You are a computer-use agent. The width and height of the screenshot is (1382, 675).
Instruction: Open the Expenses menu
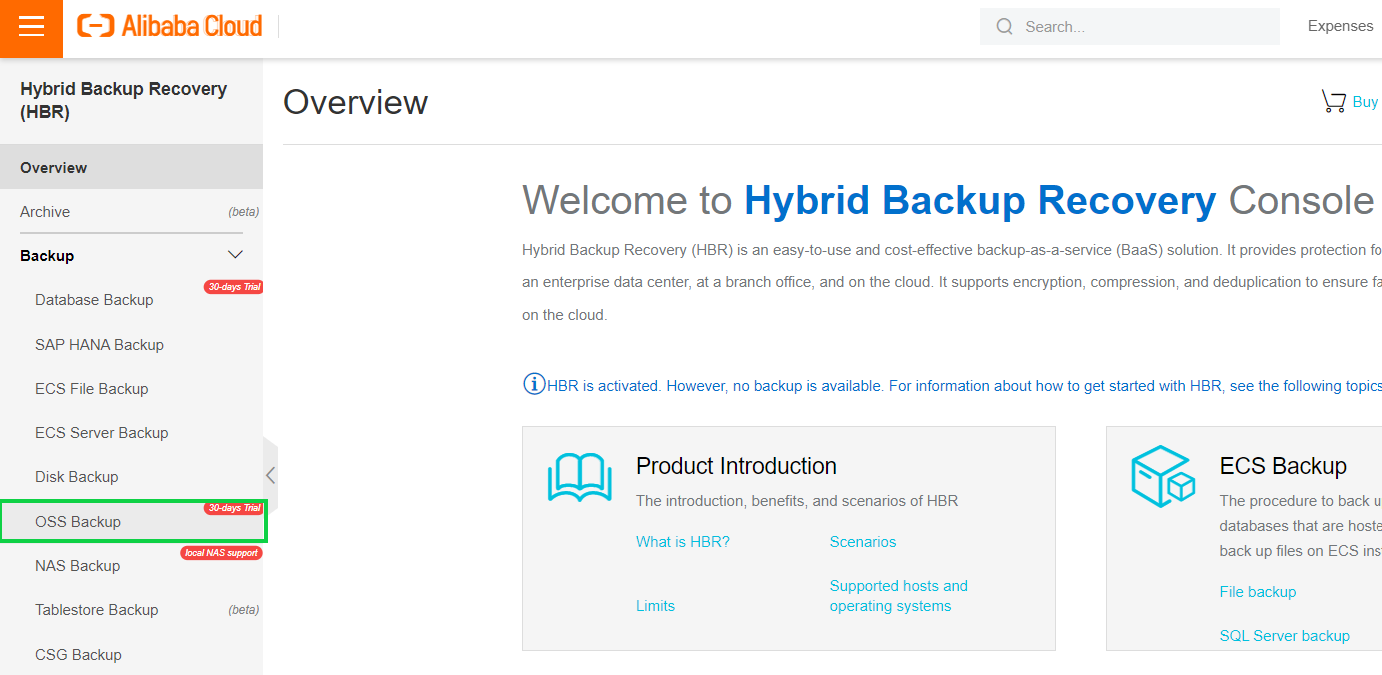coord(1340,26)
